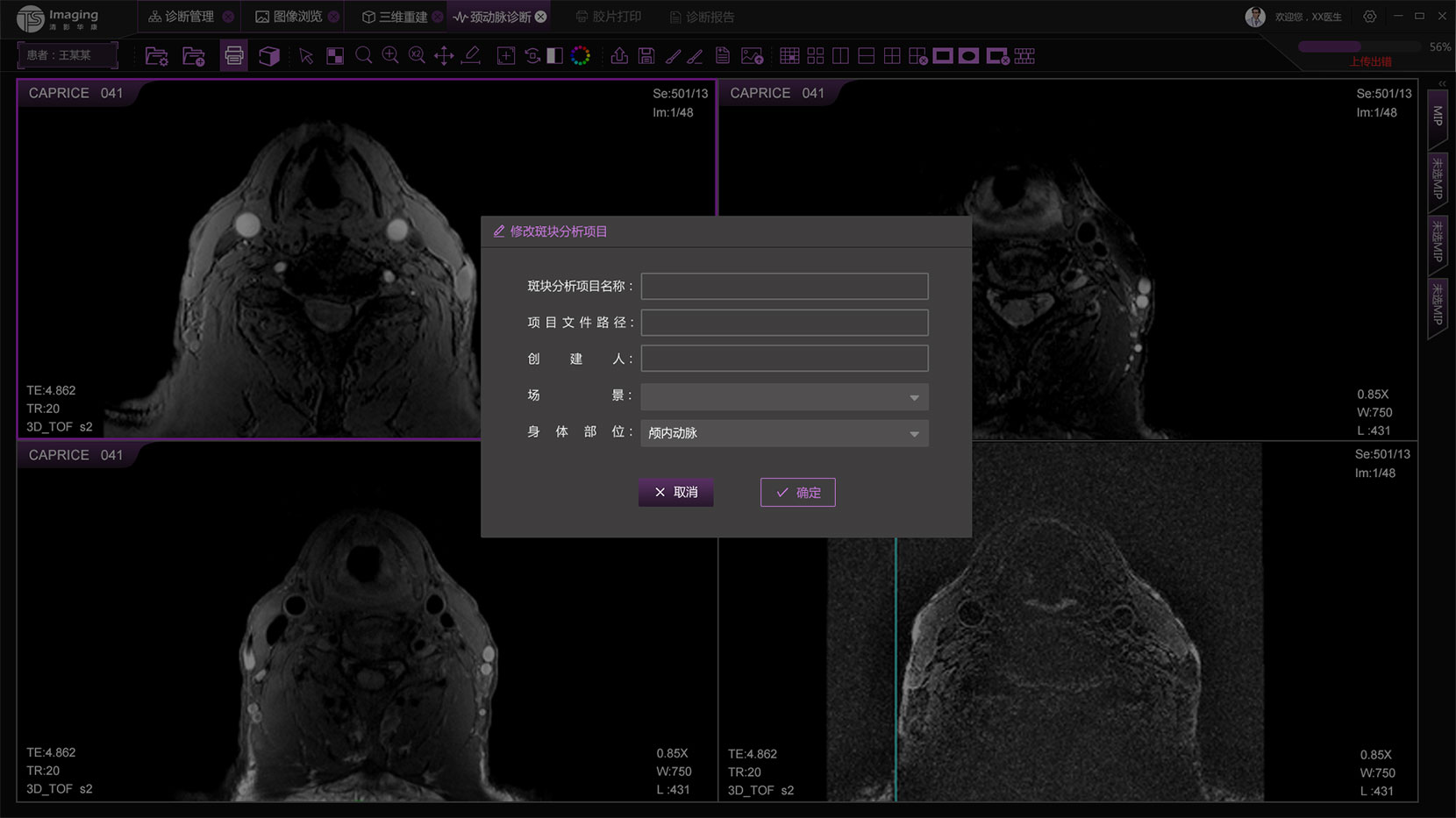Expand the 场景 dropdown
1456x818 pixels.
pos(784,397)
